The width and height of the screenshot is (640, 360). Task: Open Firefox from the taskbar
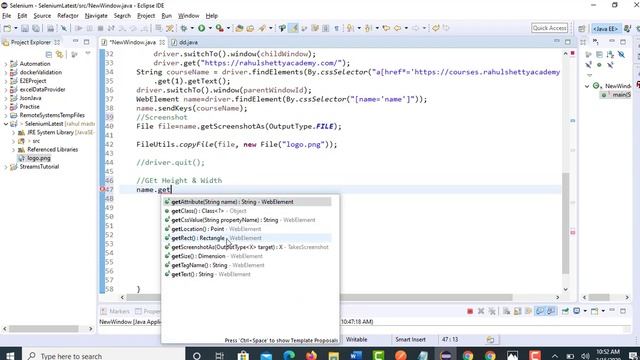tap(311, 356)
